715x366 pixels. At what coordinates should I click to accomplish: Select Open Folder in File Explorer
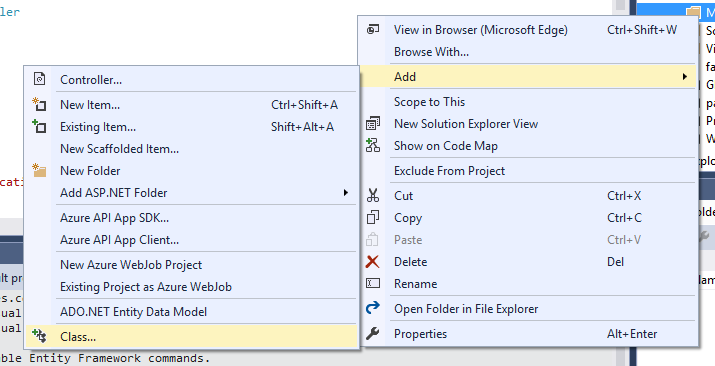click(x=466, y=309)
